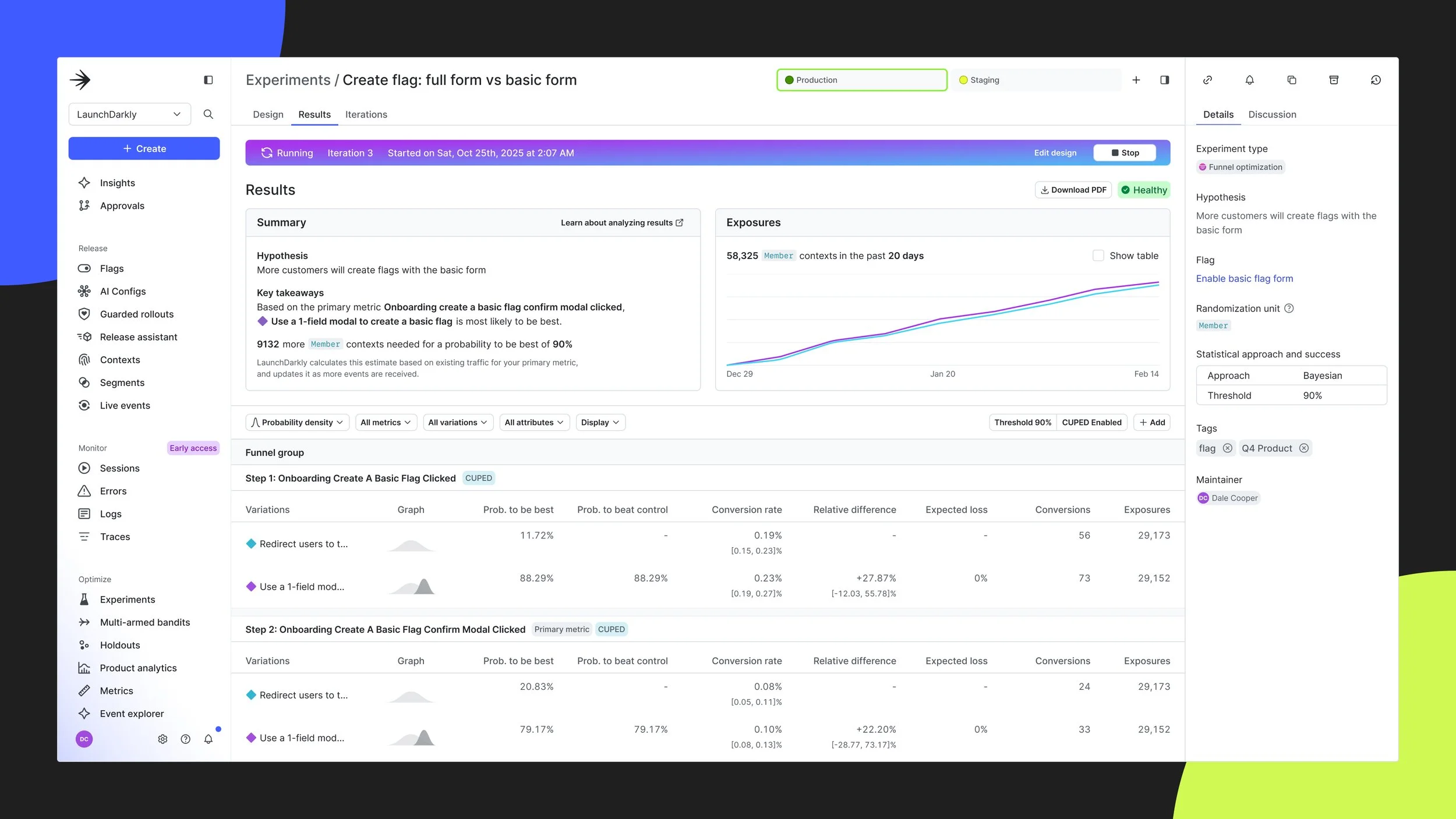Remove the Q4 Product tag

1305,448
